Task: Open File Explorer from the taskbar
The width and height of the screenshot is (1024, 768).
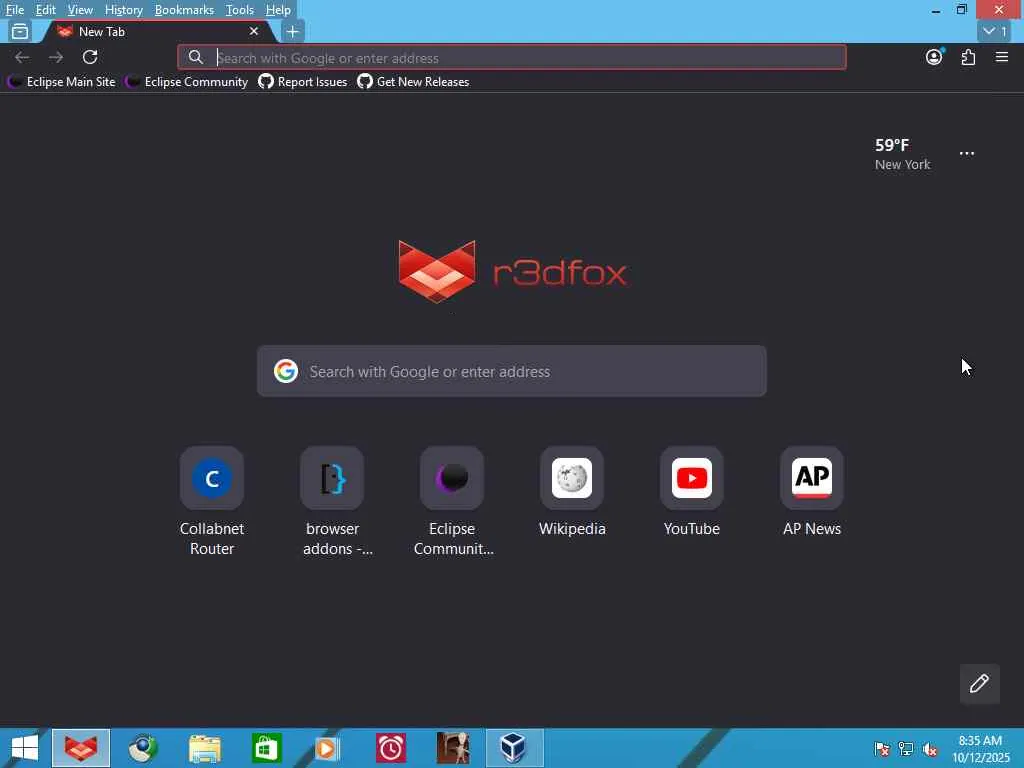Action: [204, 748]
